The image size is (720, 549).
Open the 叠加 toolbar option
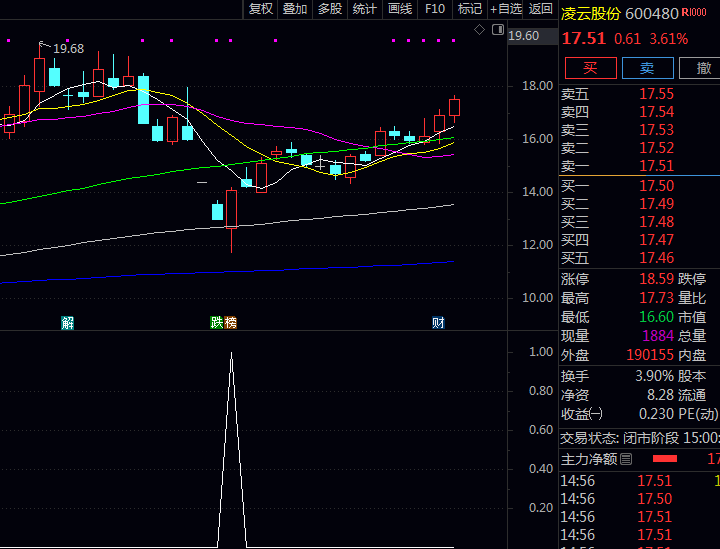pos(295,9)
